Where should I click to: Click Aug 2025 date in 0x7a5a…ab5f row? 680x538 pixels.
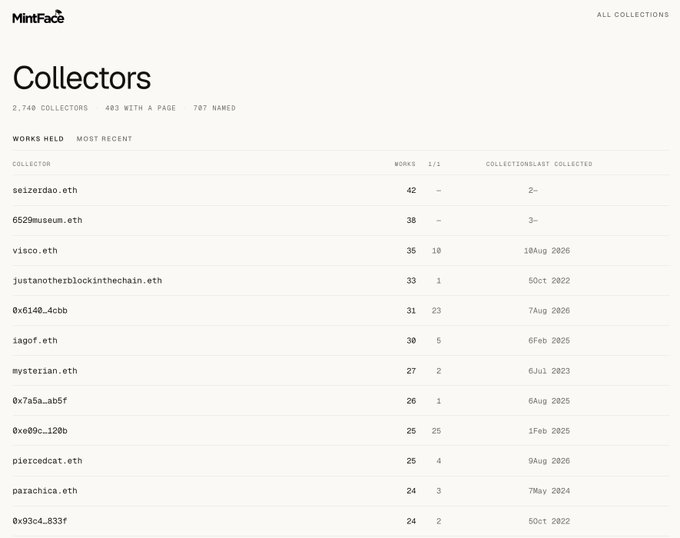pyautogui.click(x=552, y=401)
